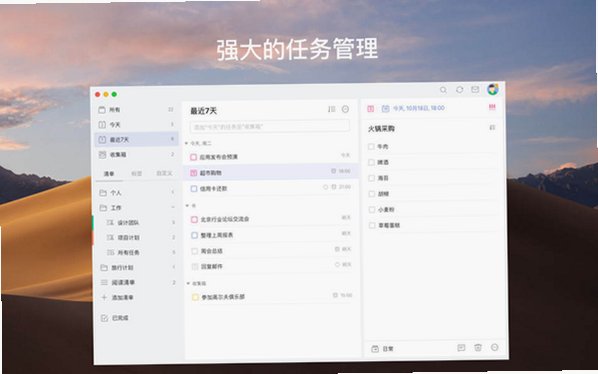The width and height of the screenshot is (598, 374).
Task: Tick the 小麦粉 checklist item
Action: pyautogui.click(x=372, y=210)
